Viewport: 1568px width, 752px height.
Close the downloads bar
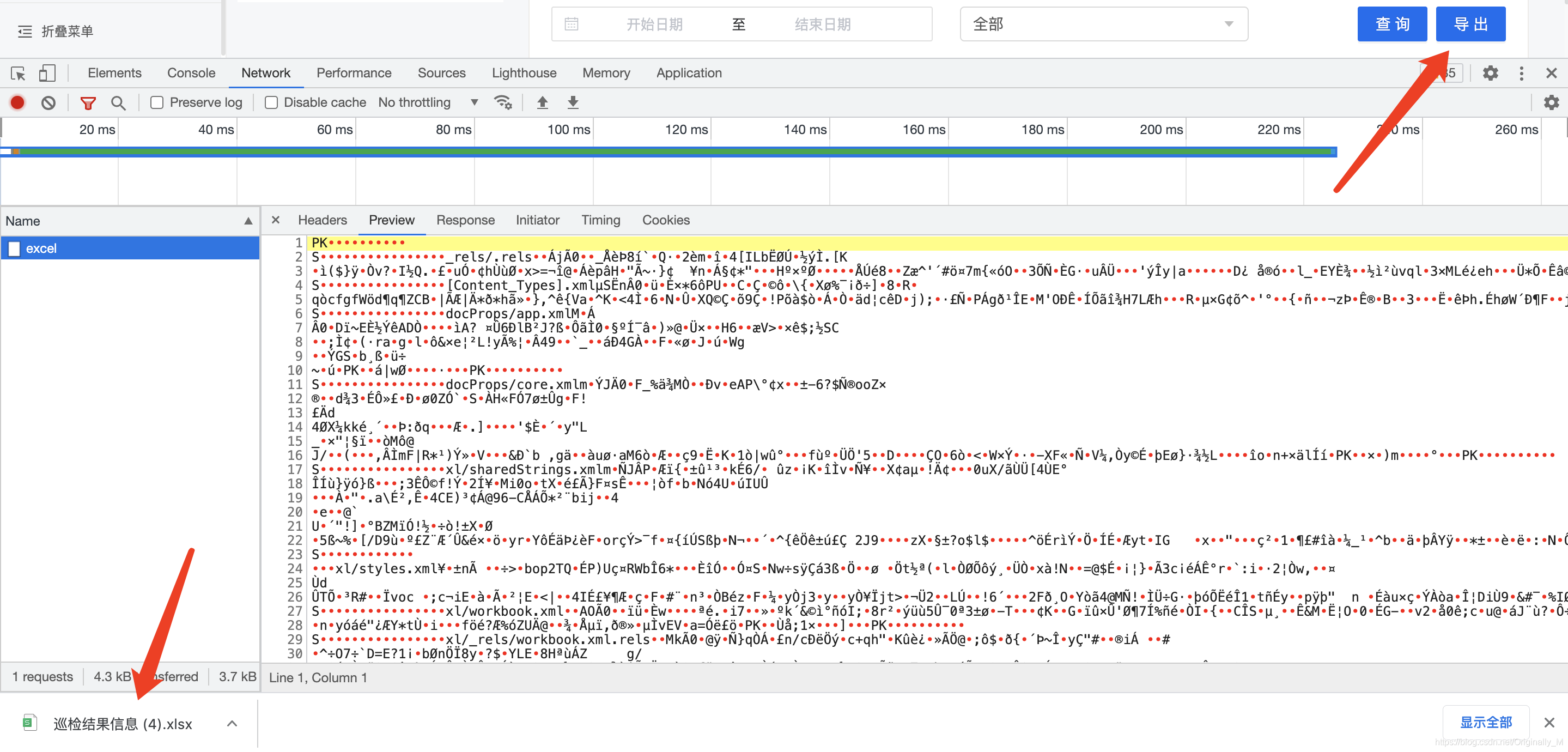coord(1549,722)
